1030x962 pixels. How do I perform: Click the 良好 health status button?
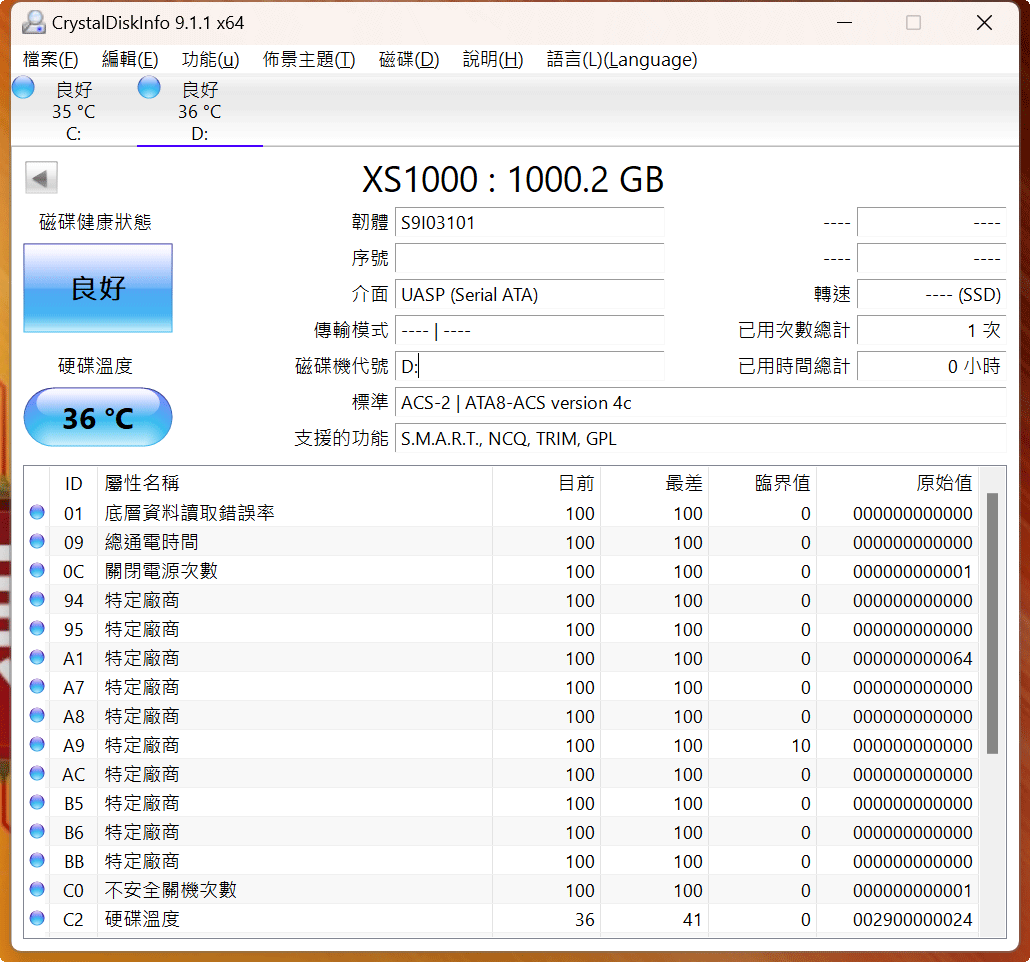(98, 288)
